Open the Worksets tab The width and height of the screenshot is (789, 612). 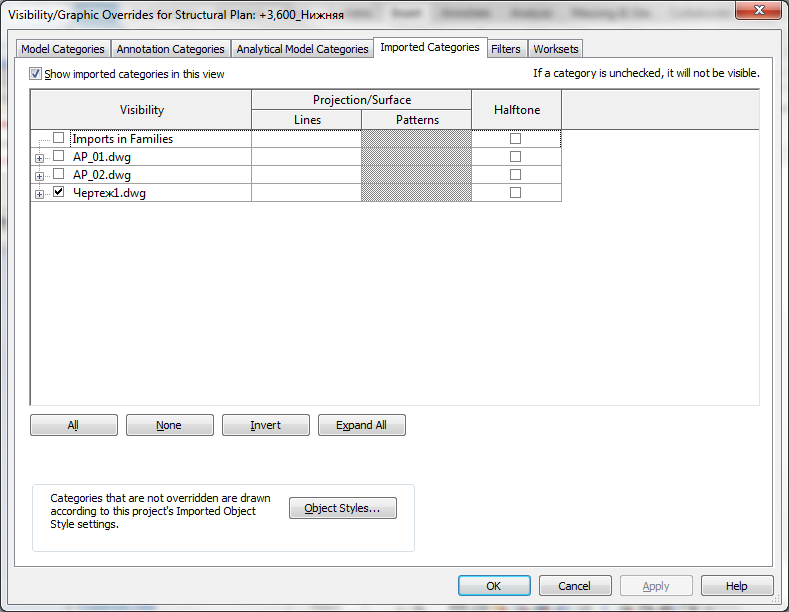(x=556, y=49)
